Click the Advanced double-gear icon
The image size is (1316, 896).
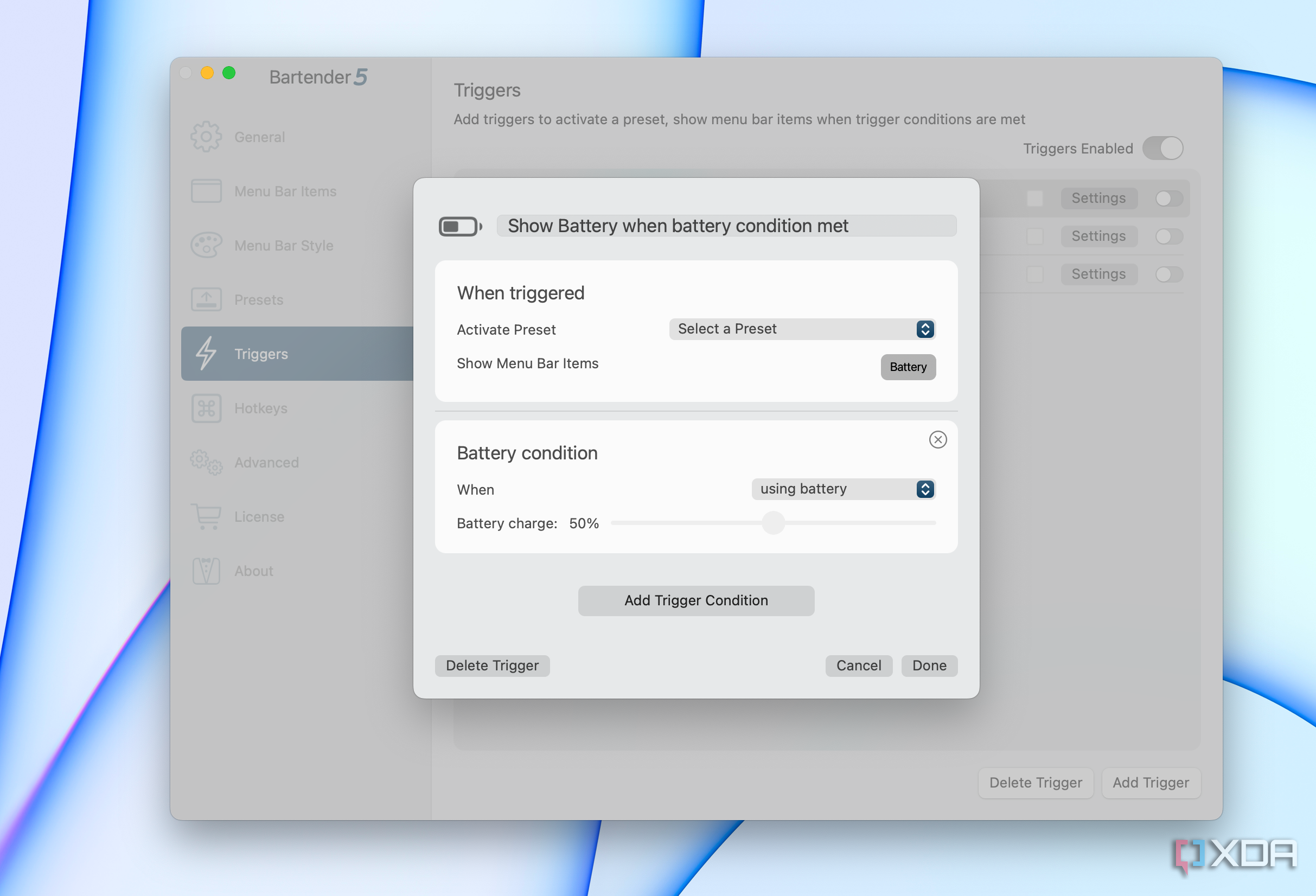(x=206, y=463)
